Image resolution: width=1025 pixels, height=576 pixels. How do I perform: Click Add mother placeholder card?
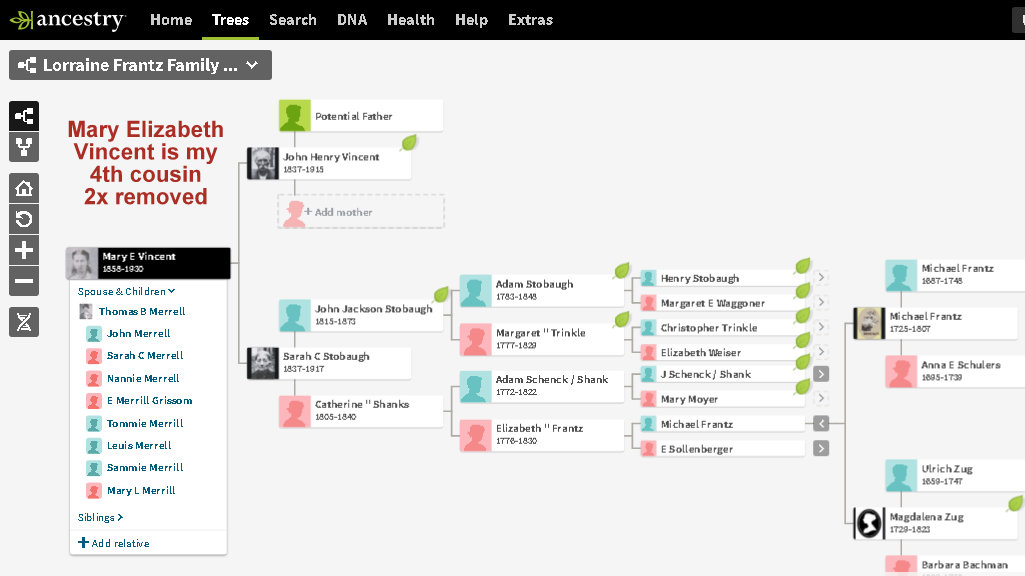(x=361, y=212)
